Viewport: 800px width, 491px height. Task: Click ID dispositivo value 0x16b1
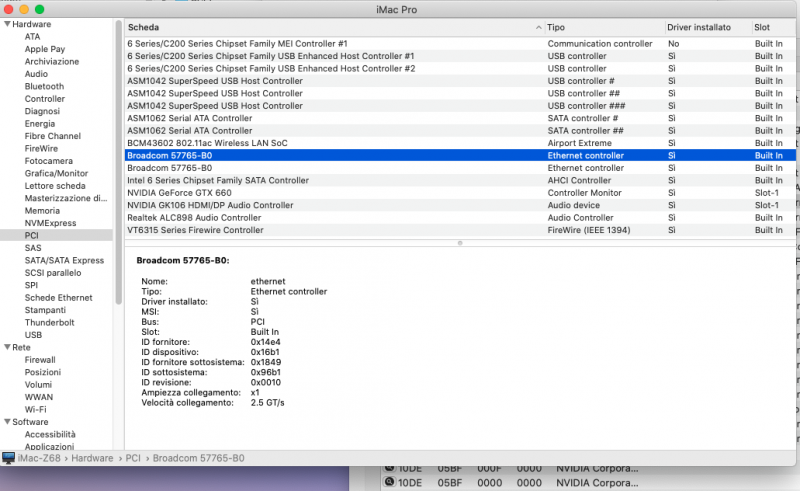[x=265, y=352]
